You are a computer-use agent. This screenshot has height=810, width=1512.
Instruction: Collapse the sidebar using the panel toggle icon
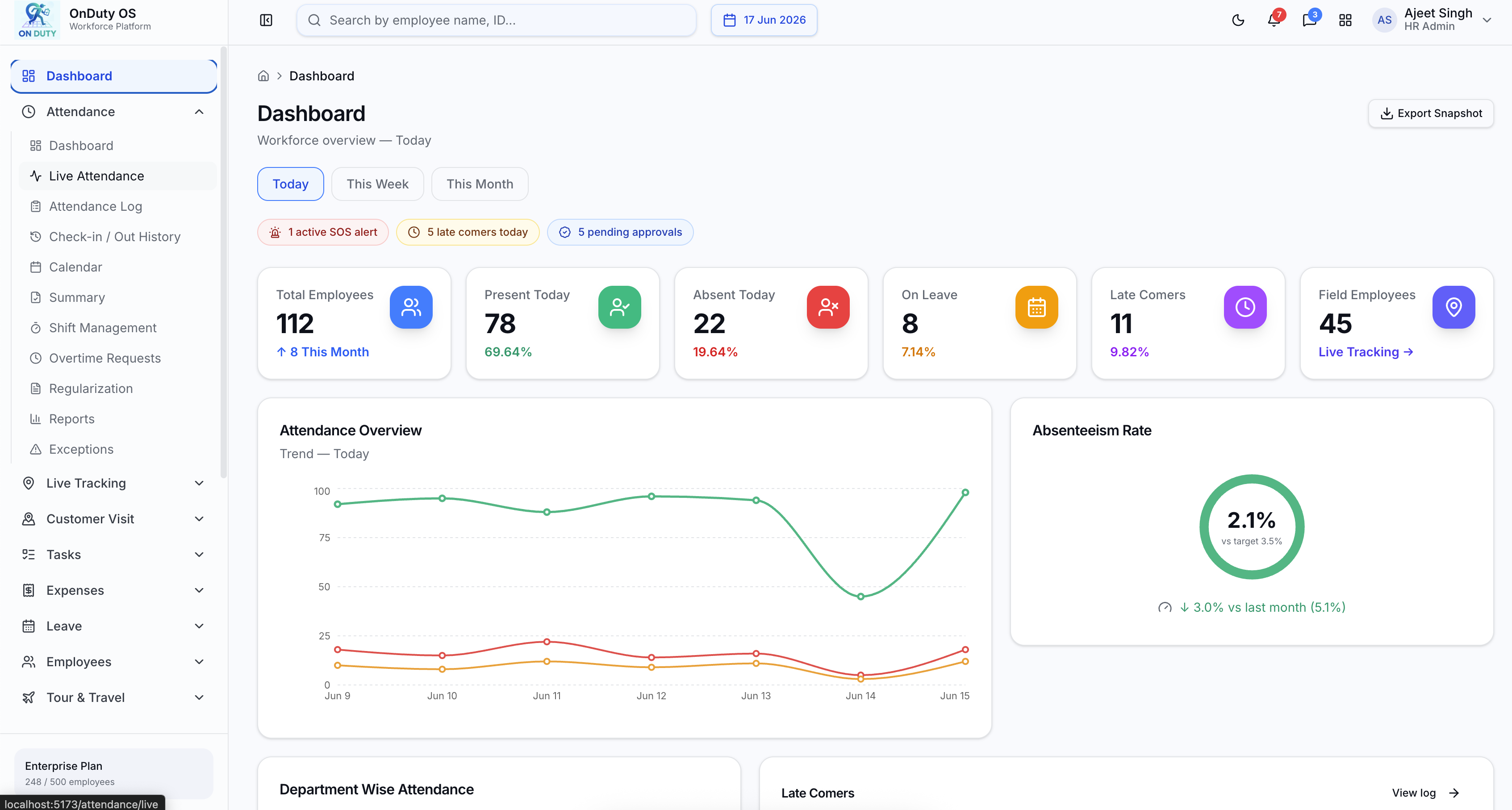pos(266,20)
